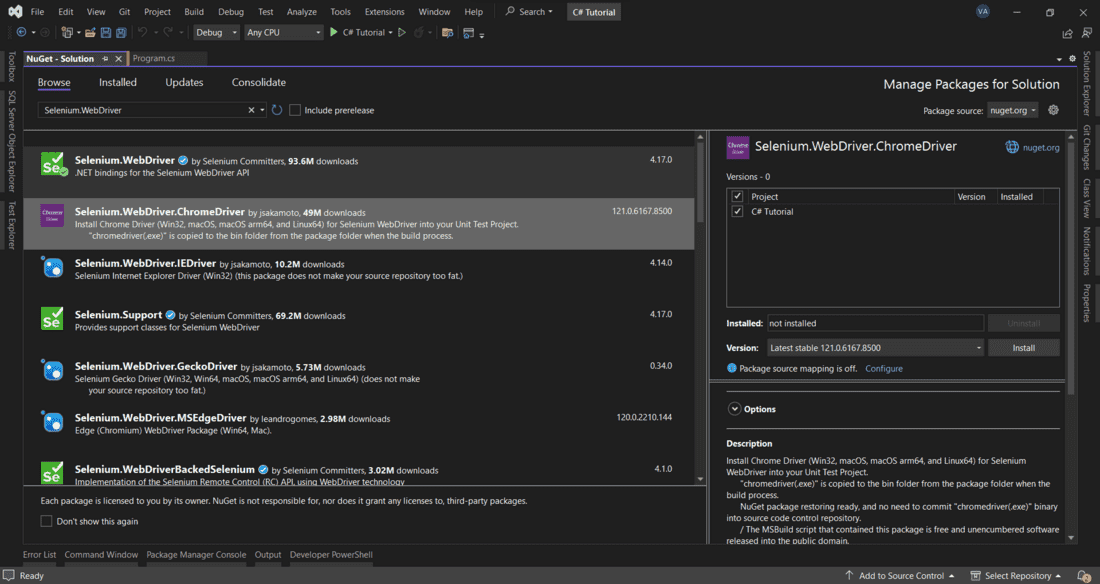This screenshot has width=1100, height=584.
Task: Click the Share icon at top right
Action: pyautogui.click(x=1067, y=33)
